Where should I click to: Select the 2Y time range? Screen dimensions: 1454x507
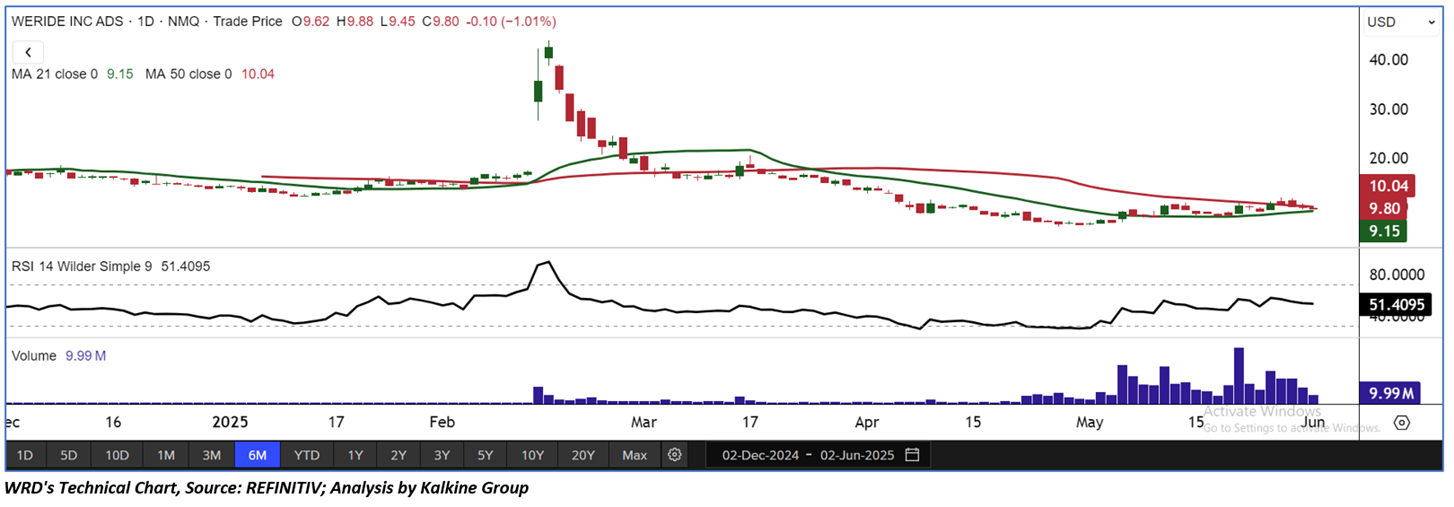pos(398,455)
